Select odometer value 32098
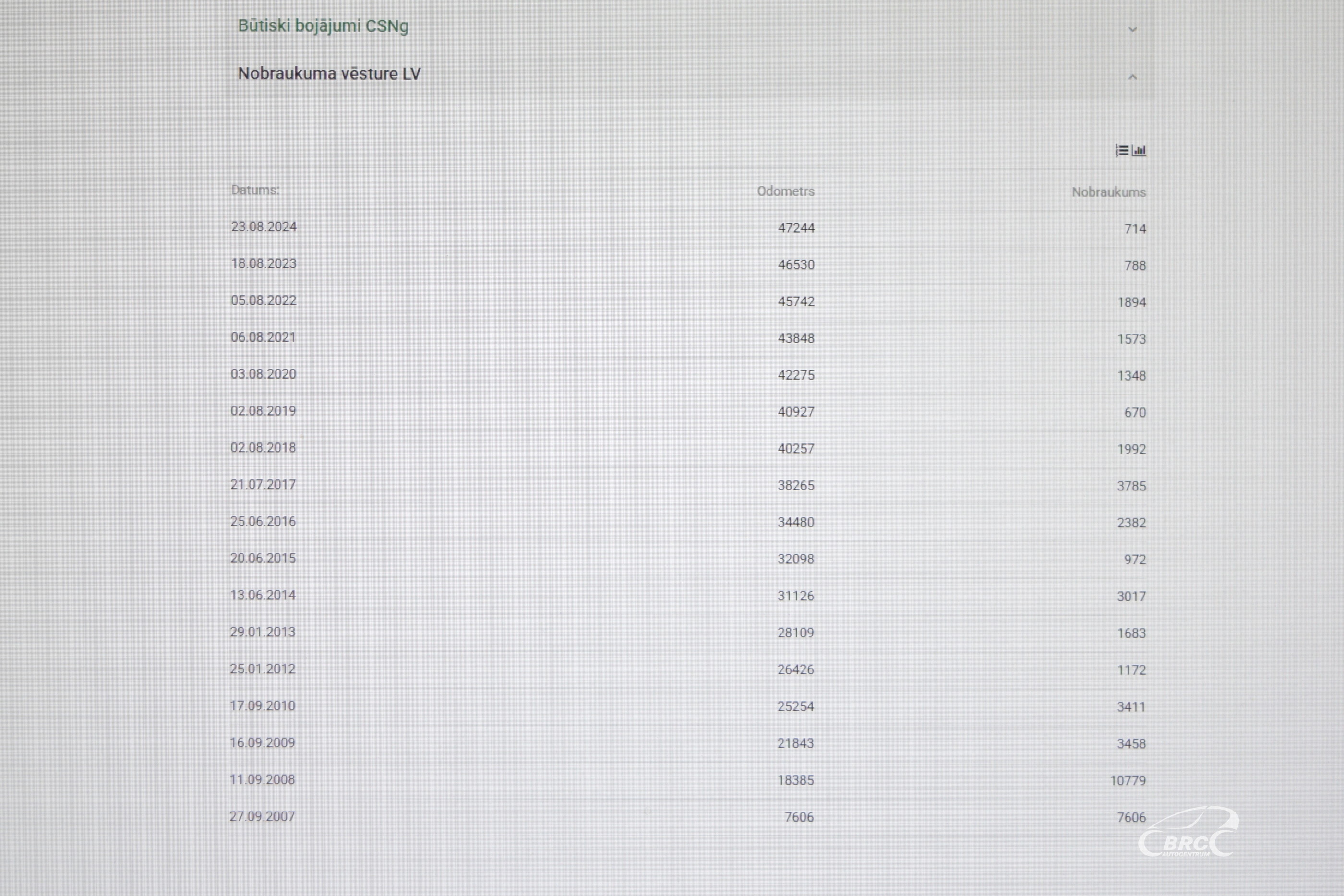Image resolution: width=1344 pixels, height=896 pixels. pyautogui.click(x=795, y=559)
